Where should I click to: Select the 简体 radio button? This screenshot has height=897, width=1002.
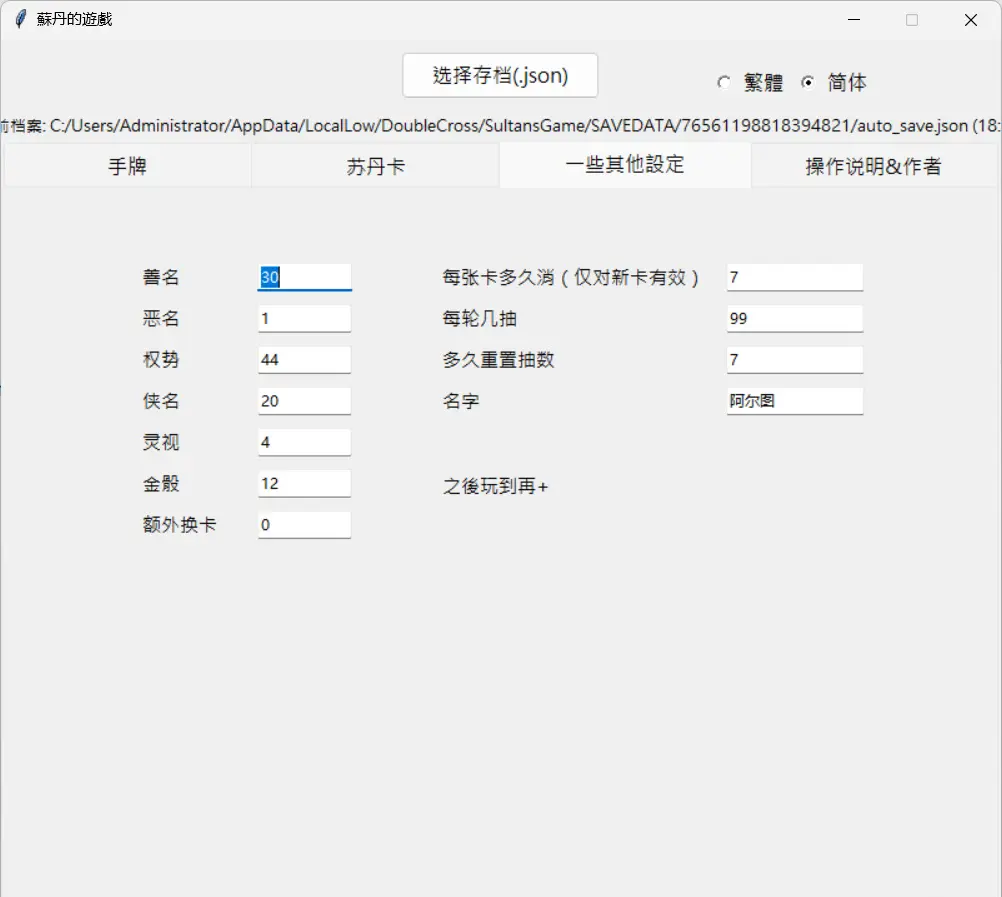click(x=808, y=83)
